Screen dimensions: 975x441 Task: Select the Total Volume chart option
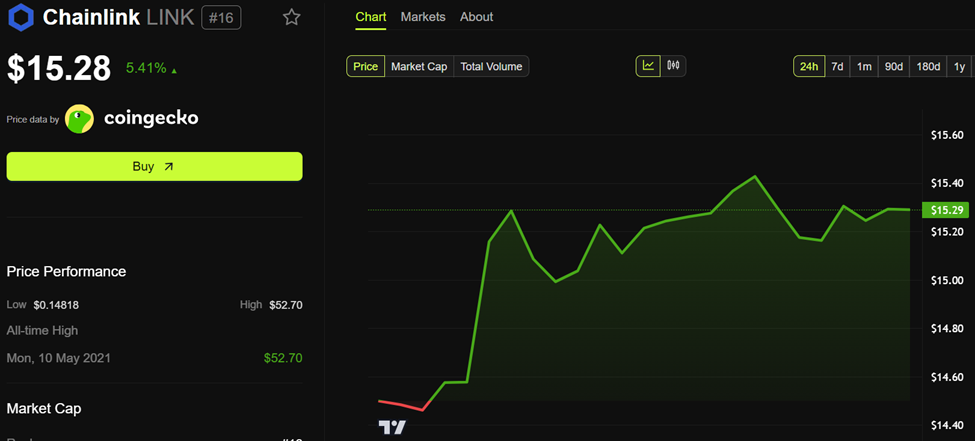click(491, 66)
